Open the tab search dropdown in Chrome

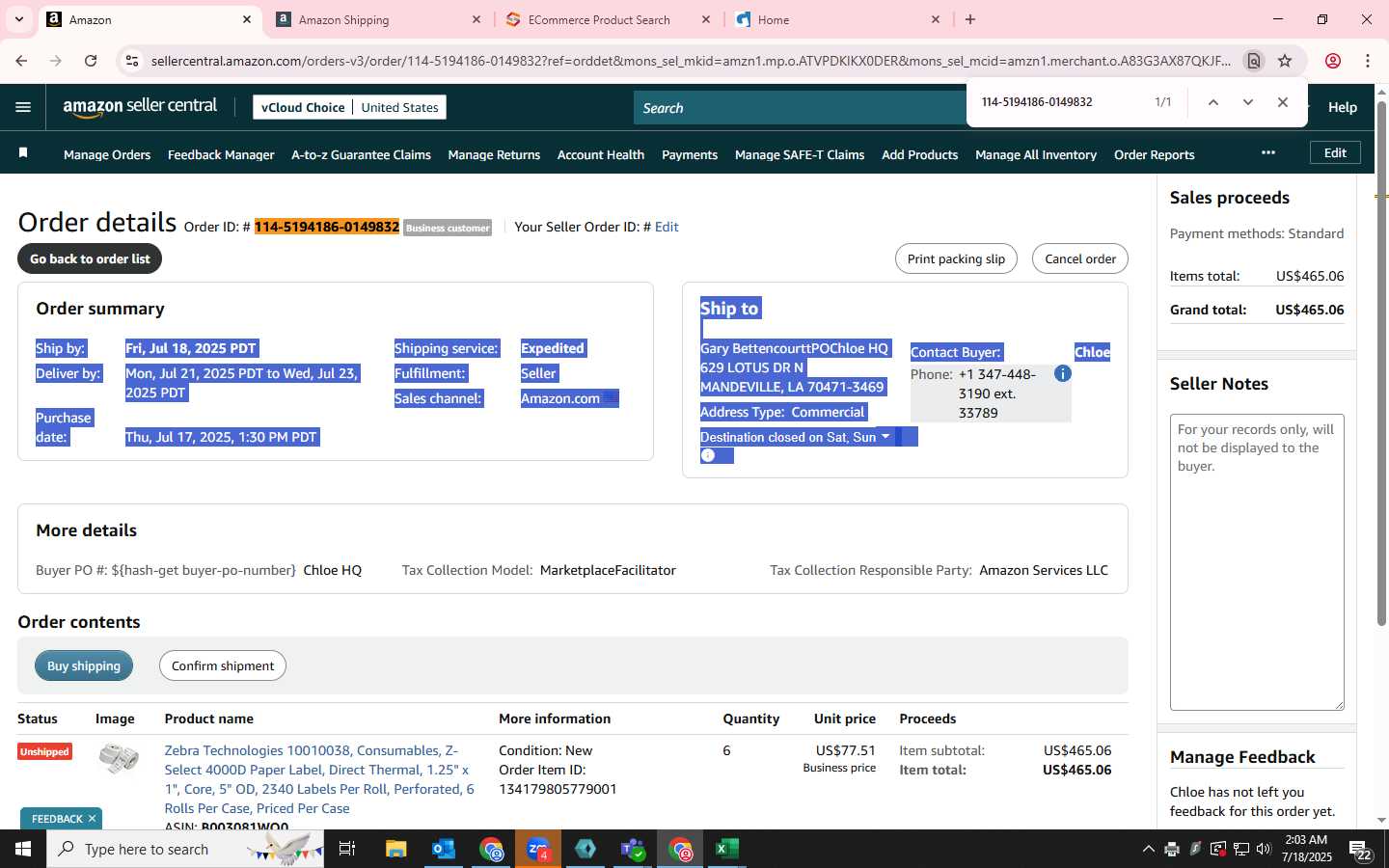point(18,19)
